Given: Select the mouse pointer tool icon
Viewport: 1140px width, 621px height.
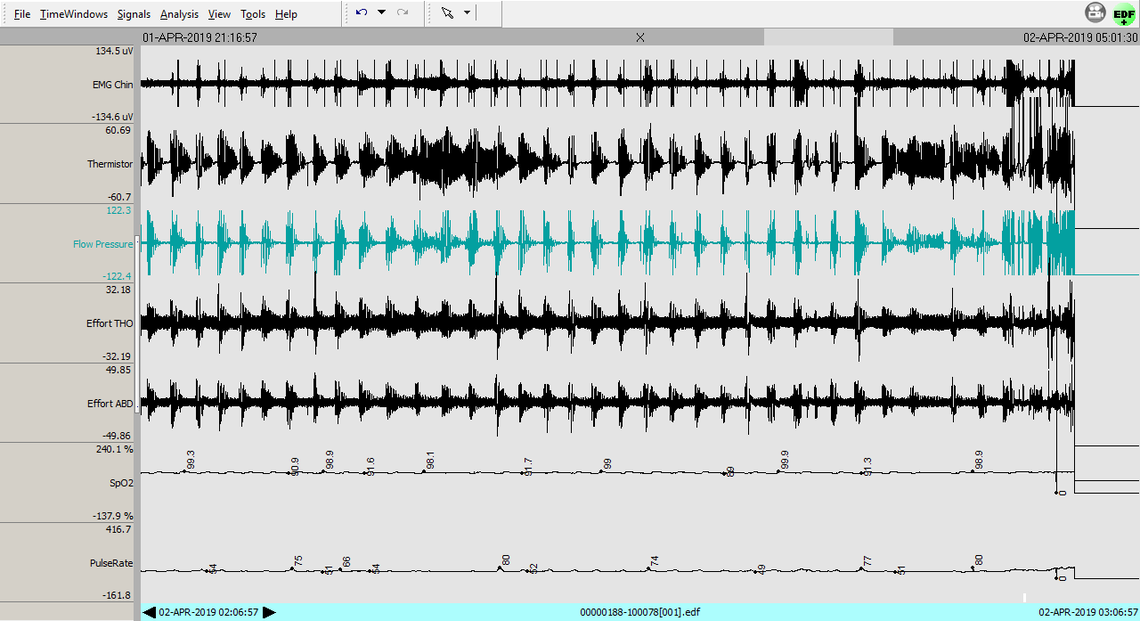Looking at the screenshot, I should tap(447, 12).
